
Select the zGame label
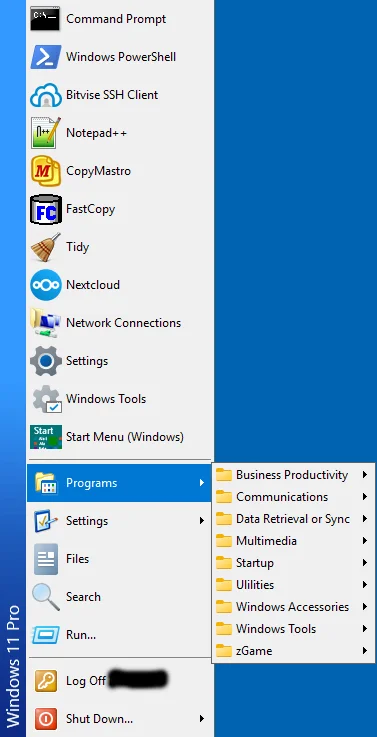pos(254,651)
